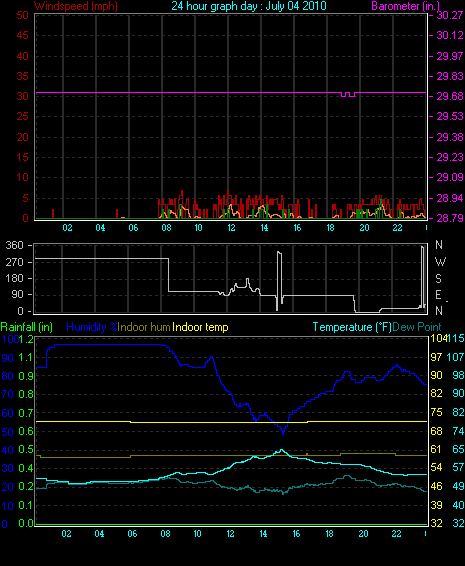Click the Barometer (in.) axis label
The width and height of the screenshot is (465, 566).
(x=406, y=6)
